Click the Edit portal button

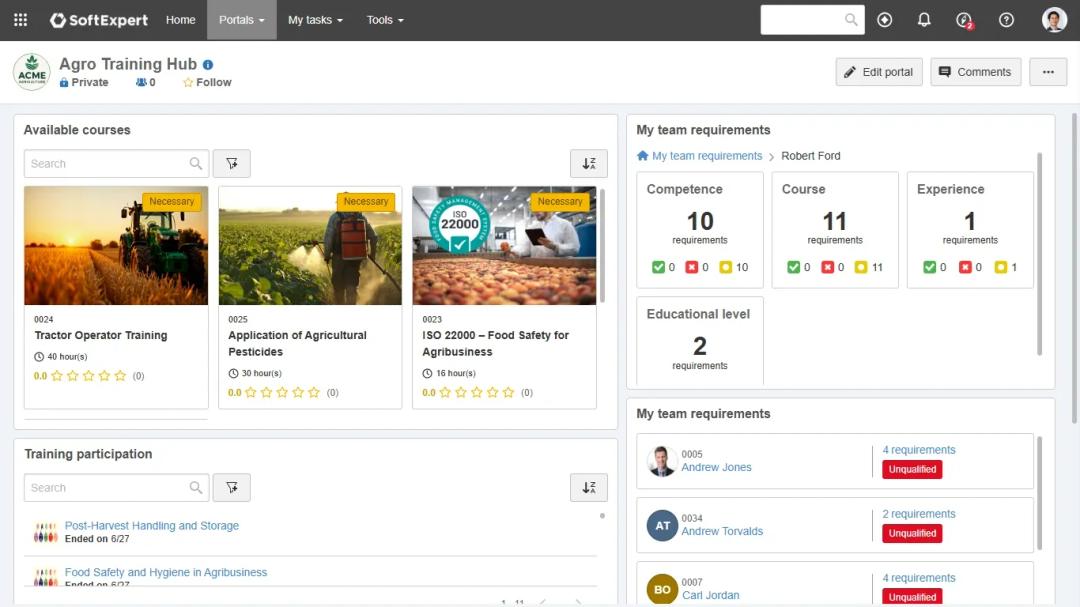(879, 72)
